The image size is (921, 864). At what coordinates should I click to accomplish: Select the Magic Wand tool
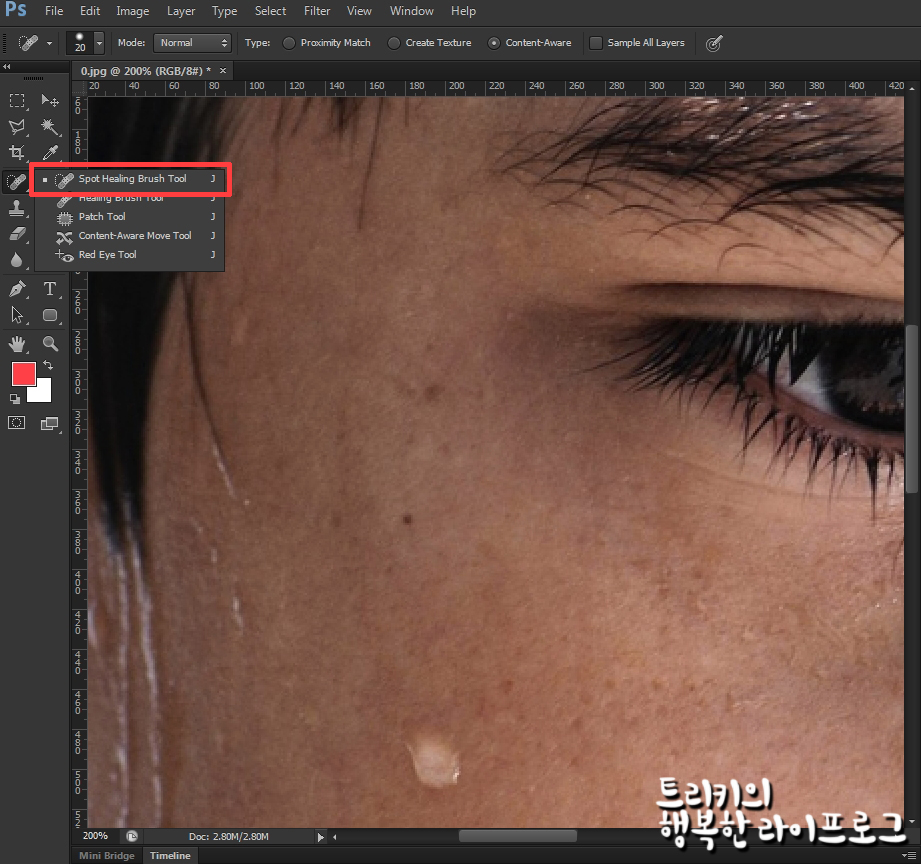pos(49,127)
